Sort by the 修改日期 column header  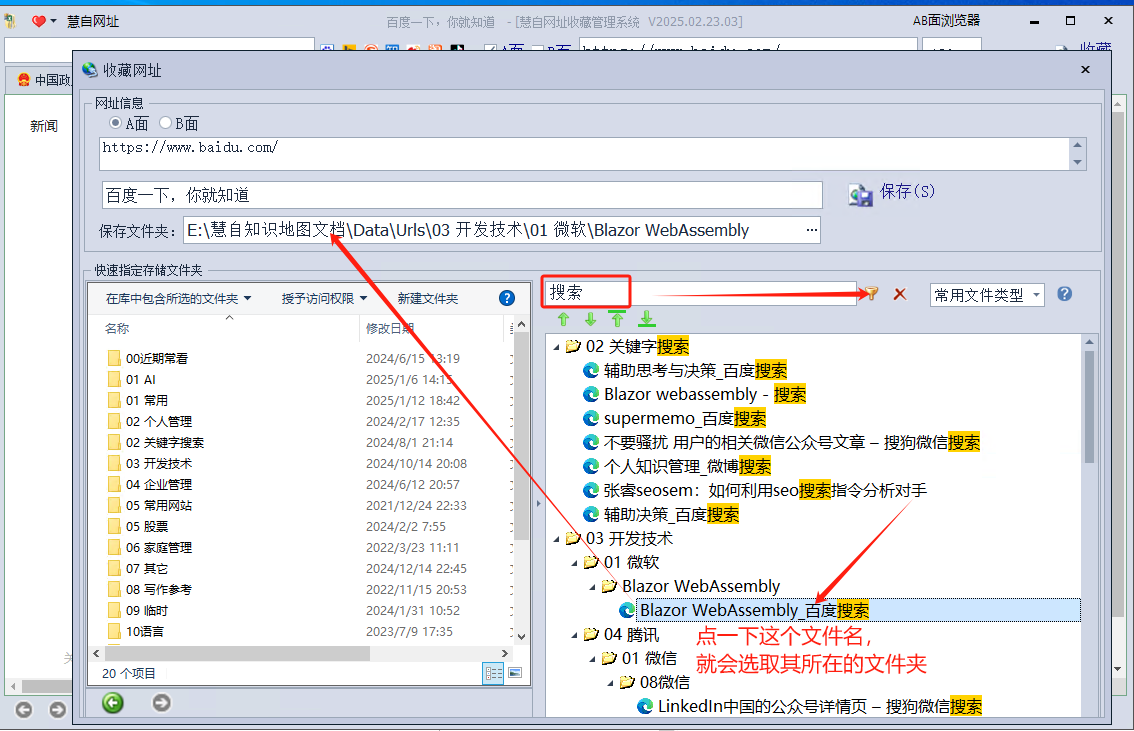click(389, 329)
